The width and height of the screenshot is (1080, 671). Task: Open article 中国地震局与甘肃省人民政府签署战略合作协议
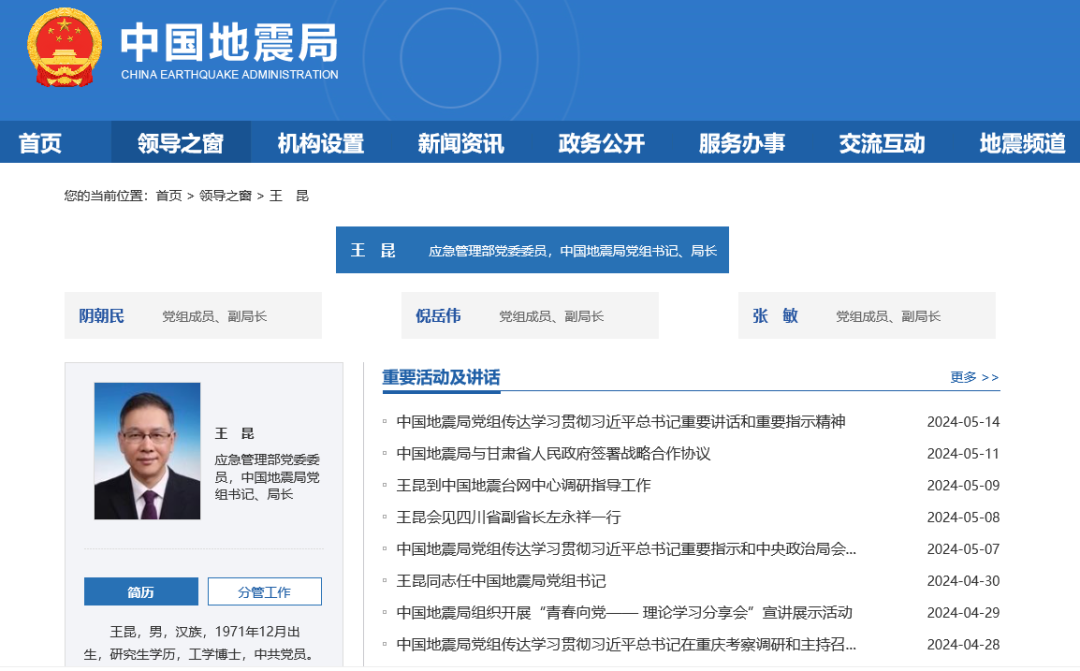click(x=553, y=453)
